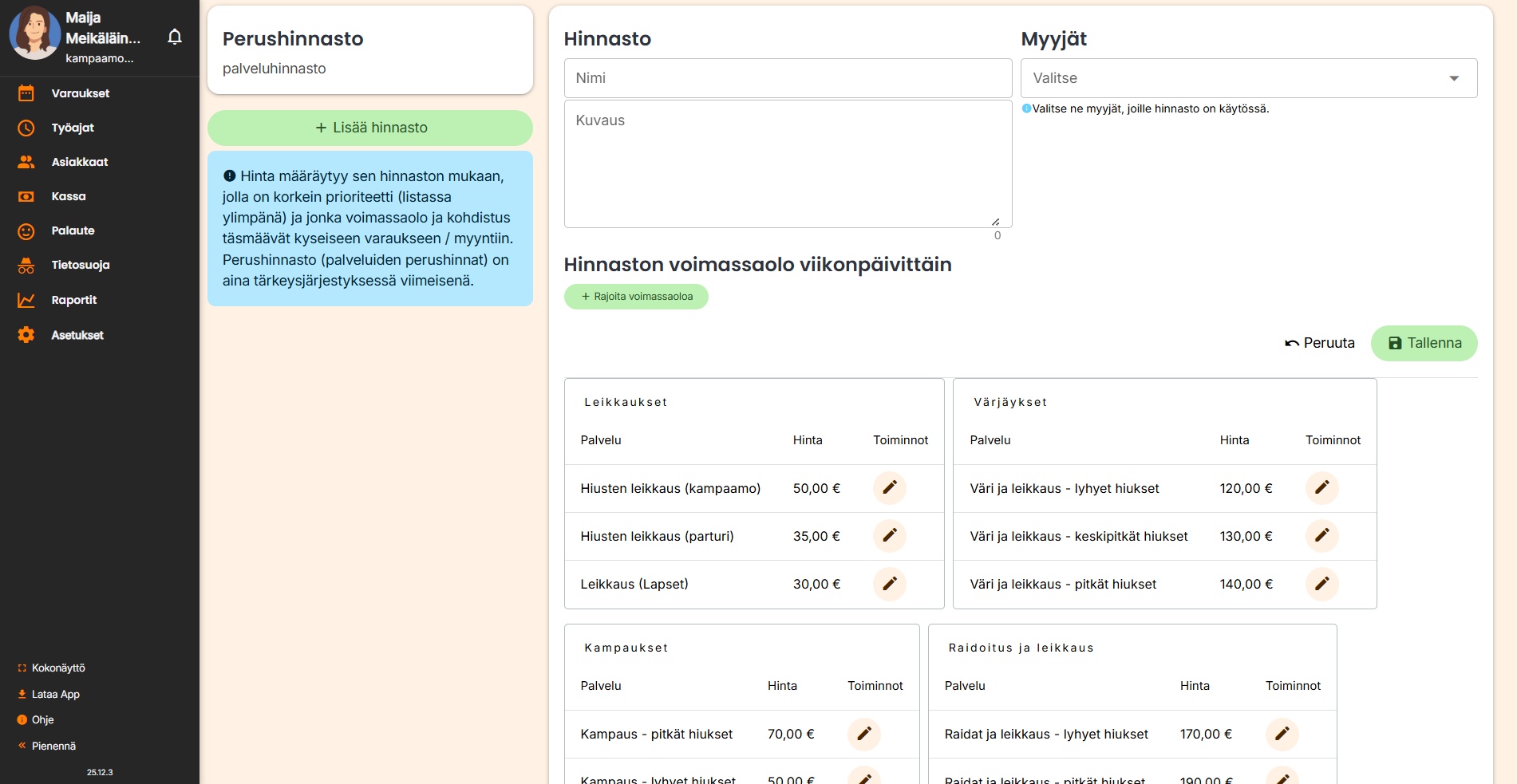Screen dimensions: 1517x784
Task: Edit price for Hiusten leikkaus (parturi)
Action: (x=889, y=536)
